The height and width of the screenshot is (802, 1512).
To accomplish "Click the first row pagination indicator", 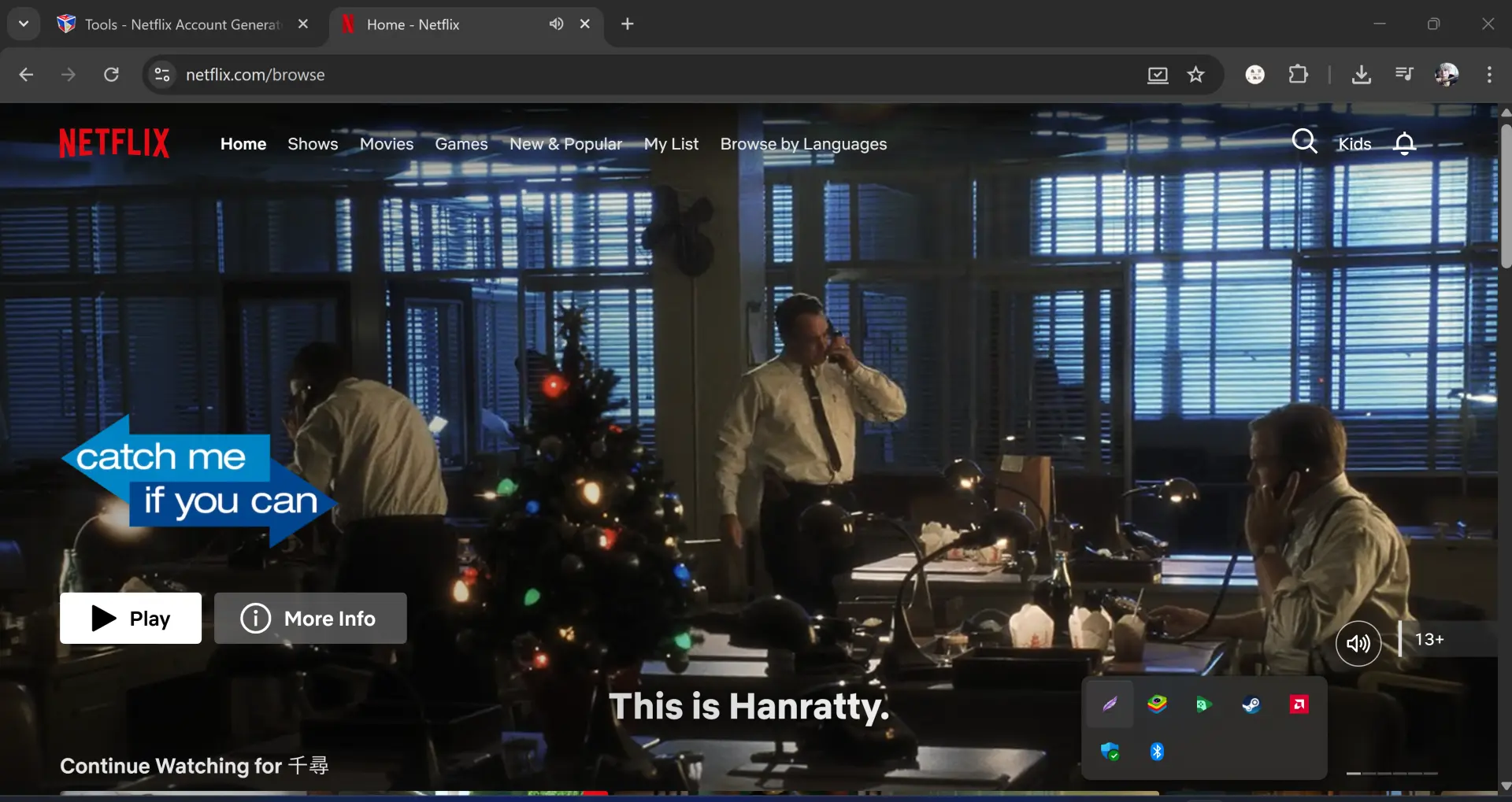I will (x=1354, y=774).
